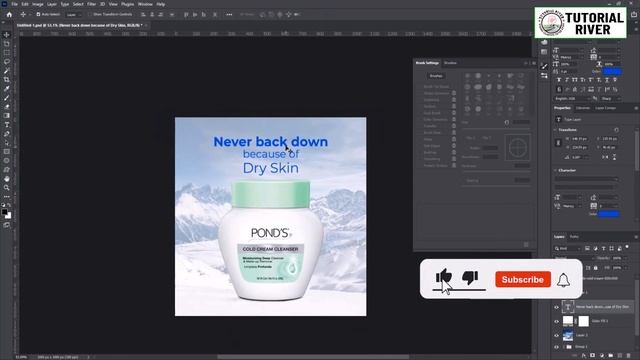Select the Gradient tool
640x360 pixels.
(x=7, y=116)
